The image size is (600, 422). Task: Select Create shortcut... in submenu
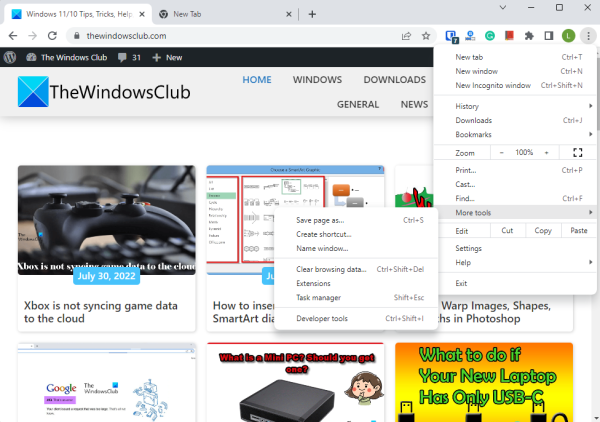coord(356,234)
